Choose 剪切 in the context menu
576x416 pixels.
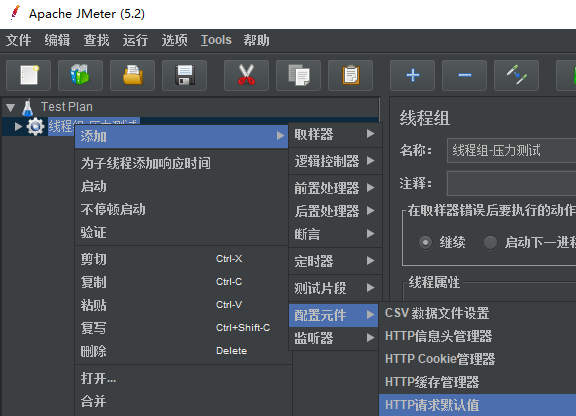pyautogui.click(x=181, y=259)
